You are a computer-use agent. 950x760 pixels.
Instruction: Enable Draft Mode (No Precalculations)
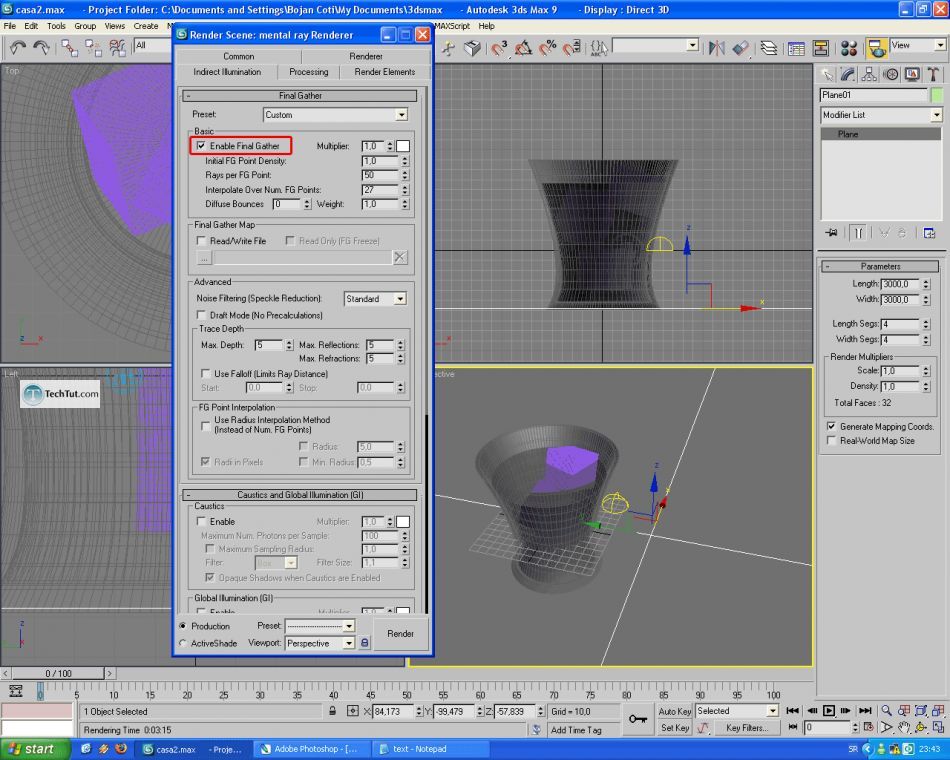coord(201,315)
